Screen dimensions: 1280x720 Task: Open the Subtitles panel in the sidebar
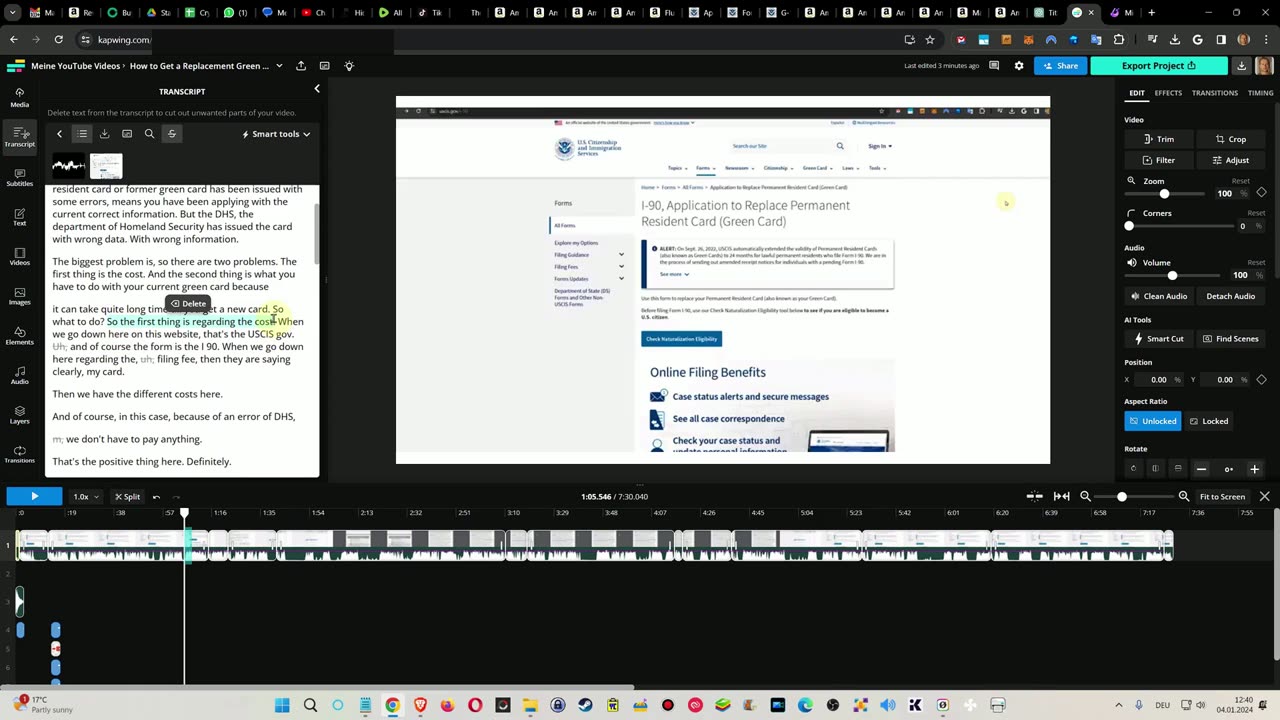(x=19, y=177)
